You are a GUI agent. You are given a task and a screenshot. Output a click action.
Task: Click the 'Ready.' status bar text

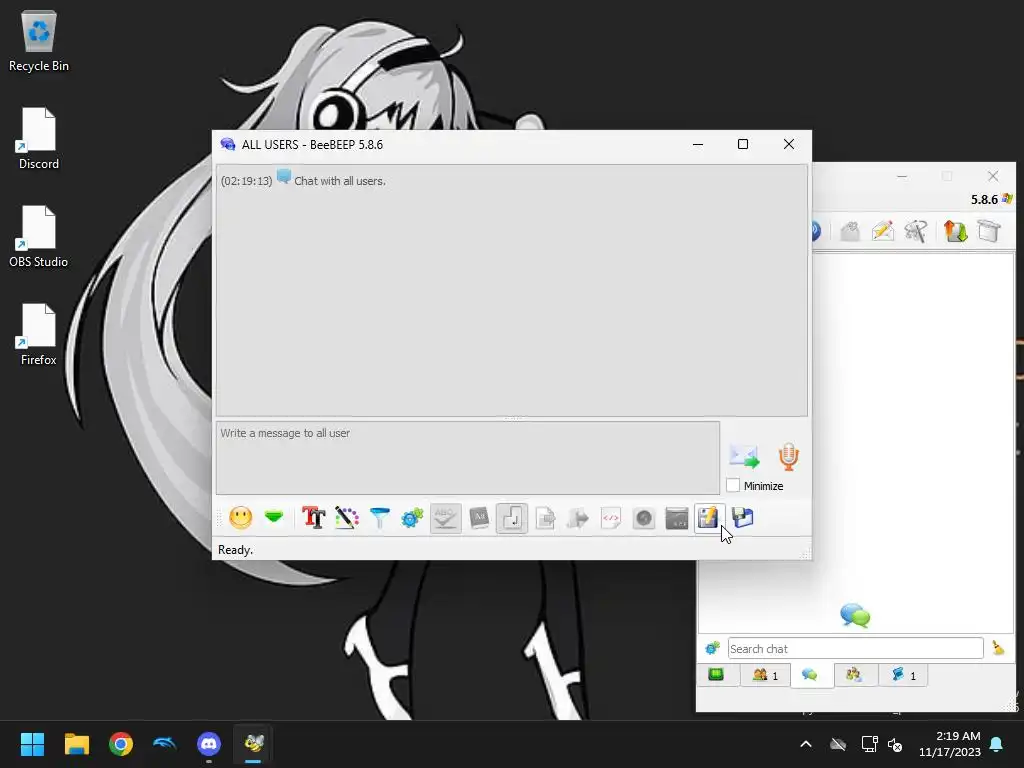point(235,550)
